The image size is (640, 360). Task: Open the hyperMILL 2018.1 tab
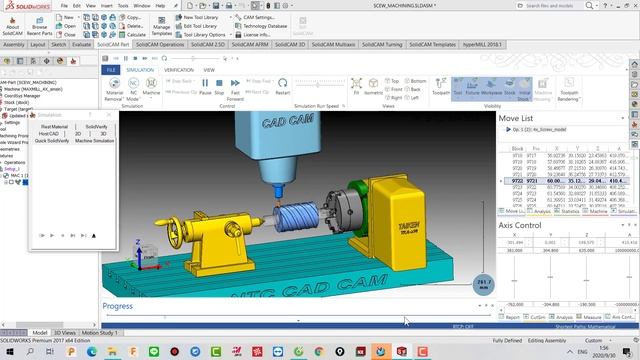click(x=482, y=44)
